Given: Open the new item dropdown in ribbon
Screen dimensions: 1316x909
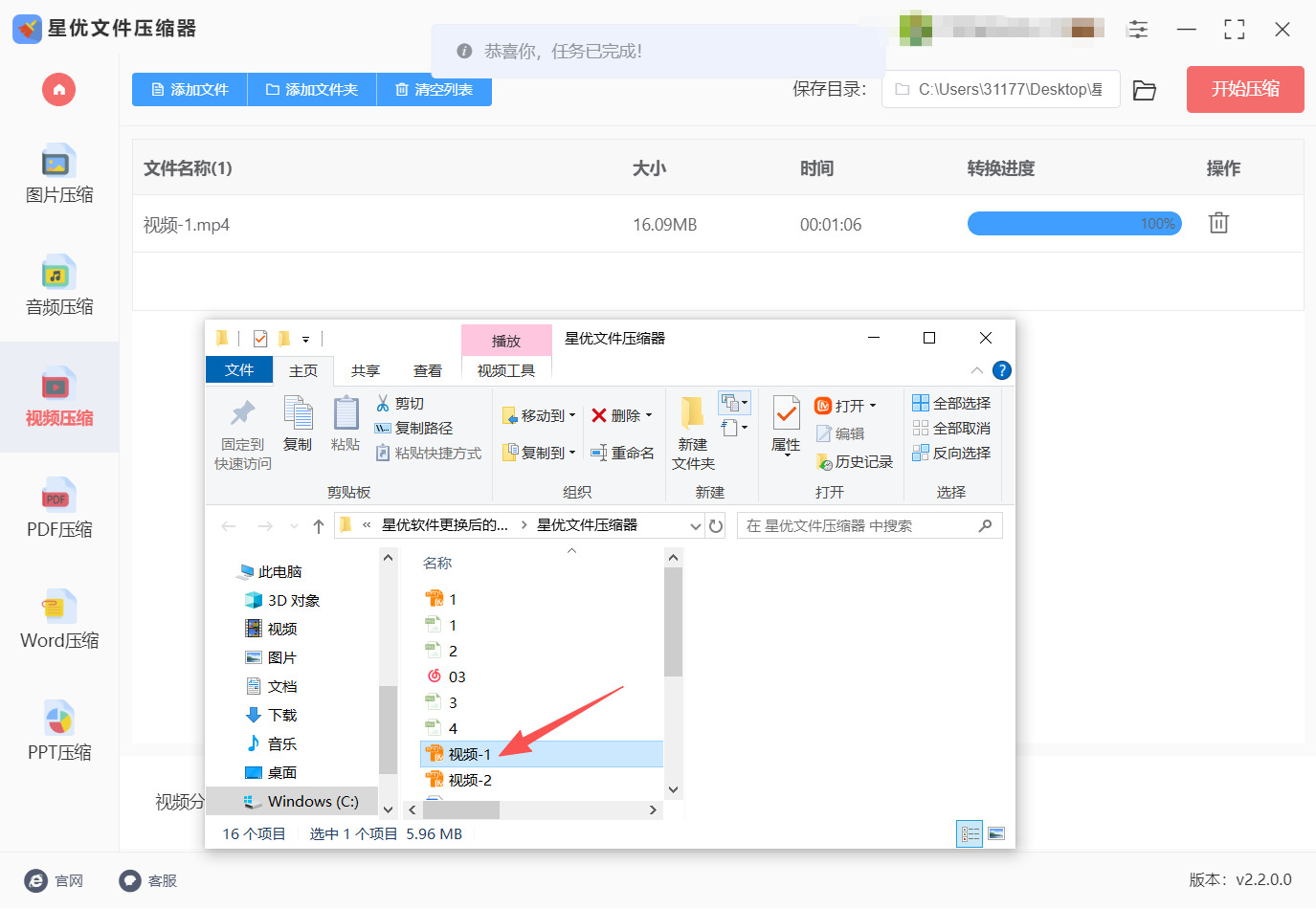Looking at the screenshot, I should (734, 403).
